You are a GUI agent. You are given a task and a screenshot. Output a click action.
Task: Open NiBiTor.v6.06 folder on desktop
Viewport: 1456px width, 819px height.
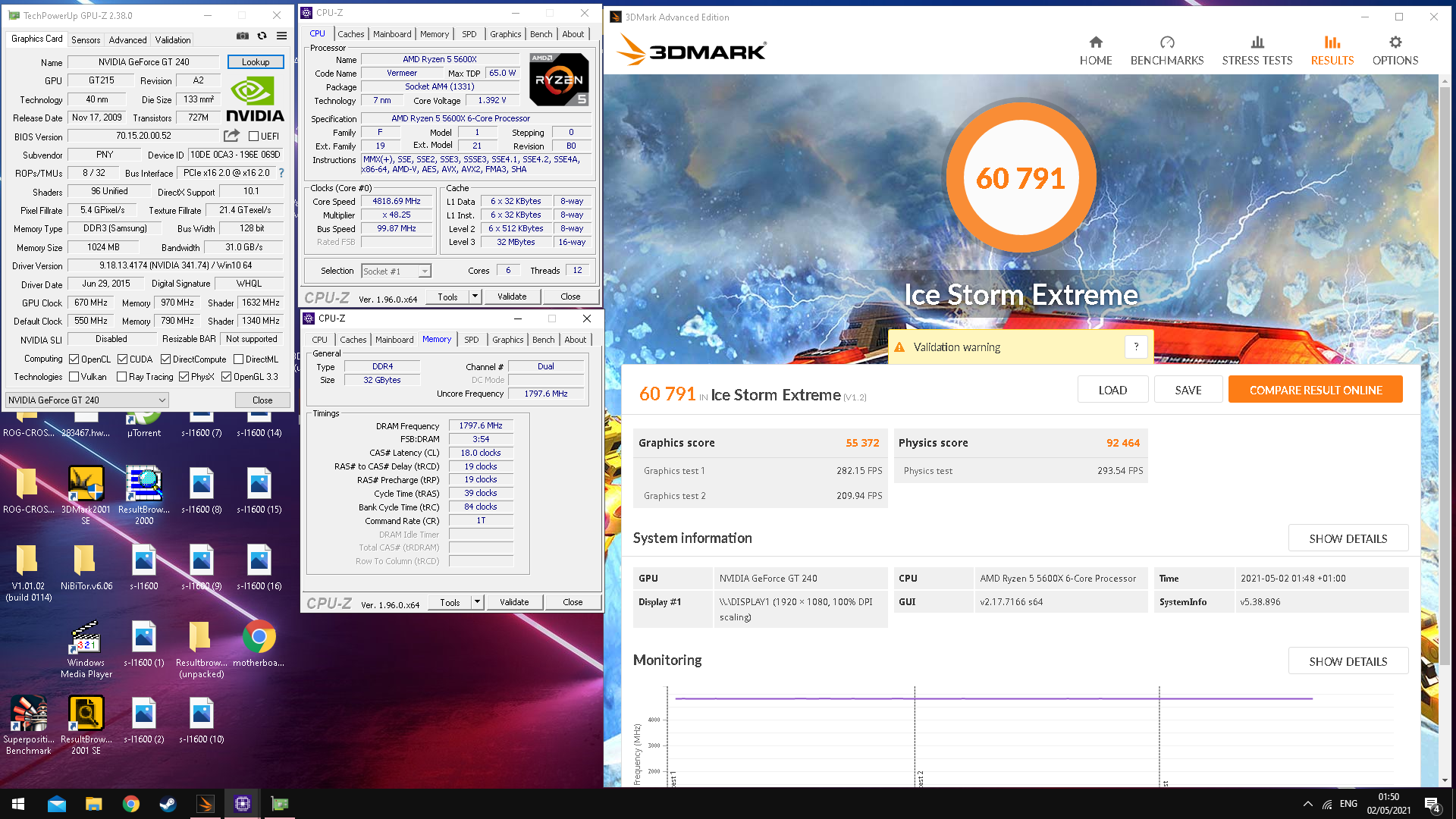click(x=86, y=568)
